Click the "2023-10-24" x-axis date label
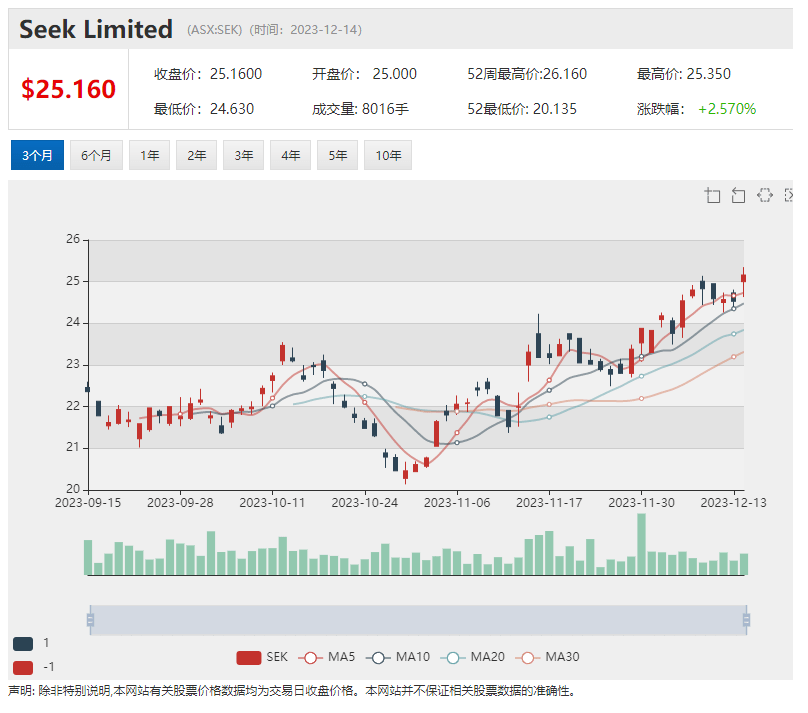The image size is (808, 713). (365, 503)
